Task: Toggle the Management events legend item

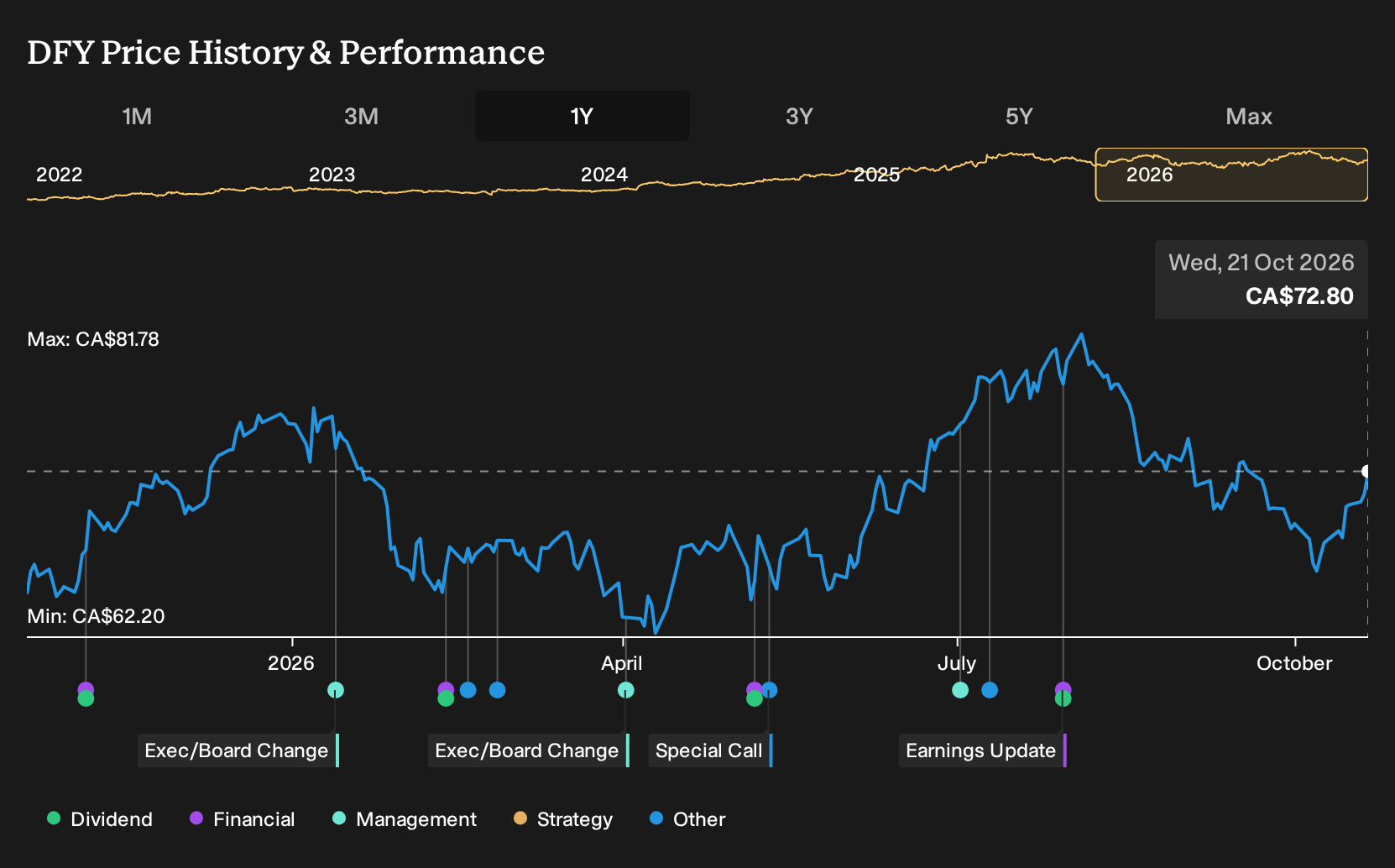Action: [405, 819]
